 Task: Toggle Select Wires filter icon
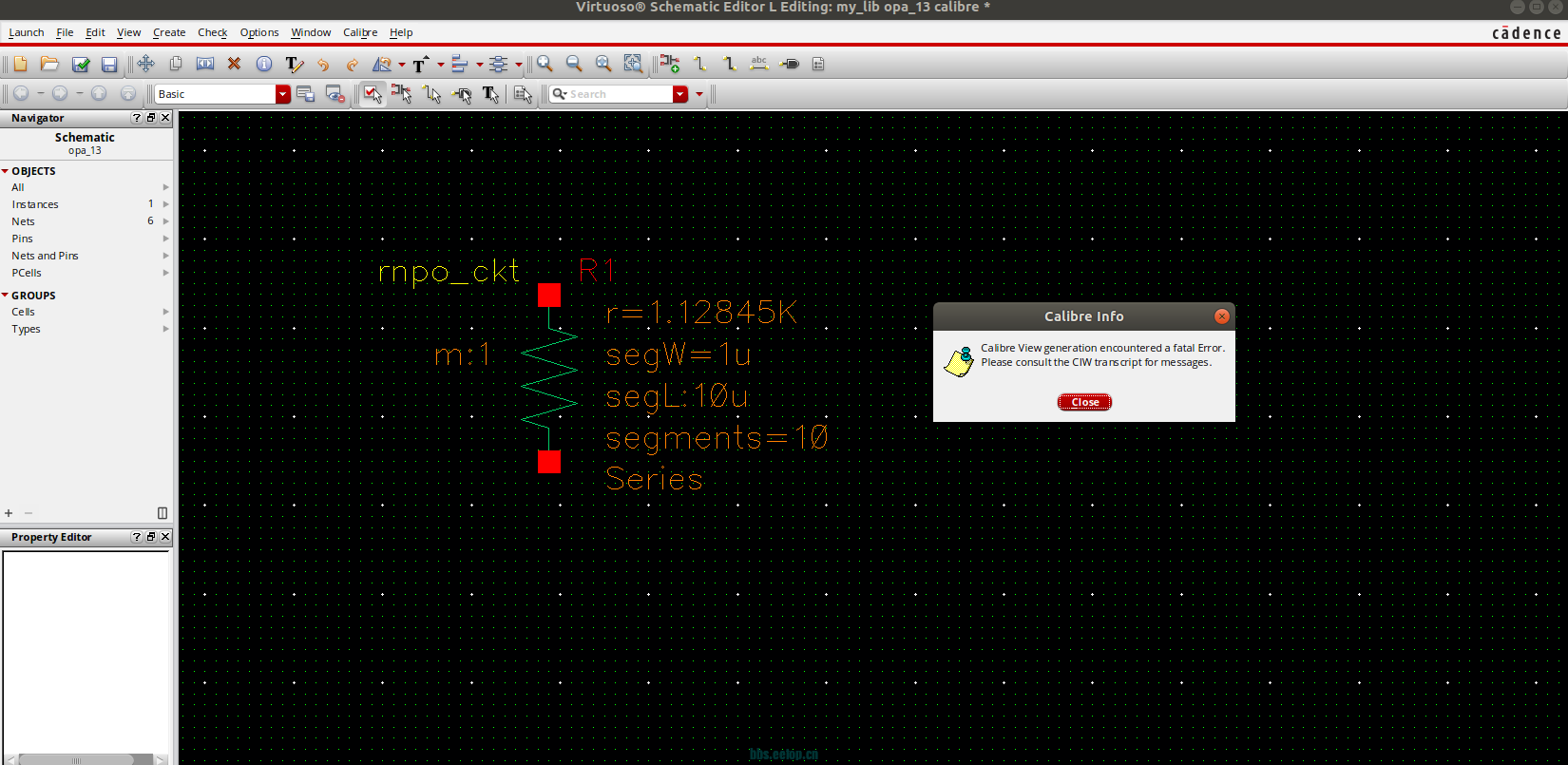432,94
